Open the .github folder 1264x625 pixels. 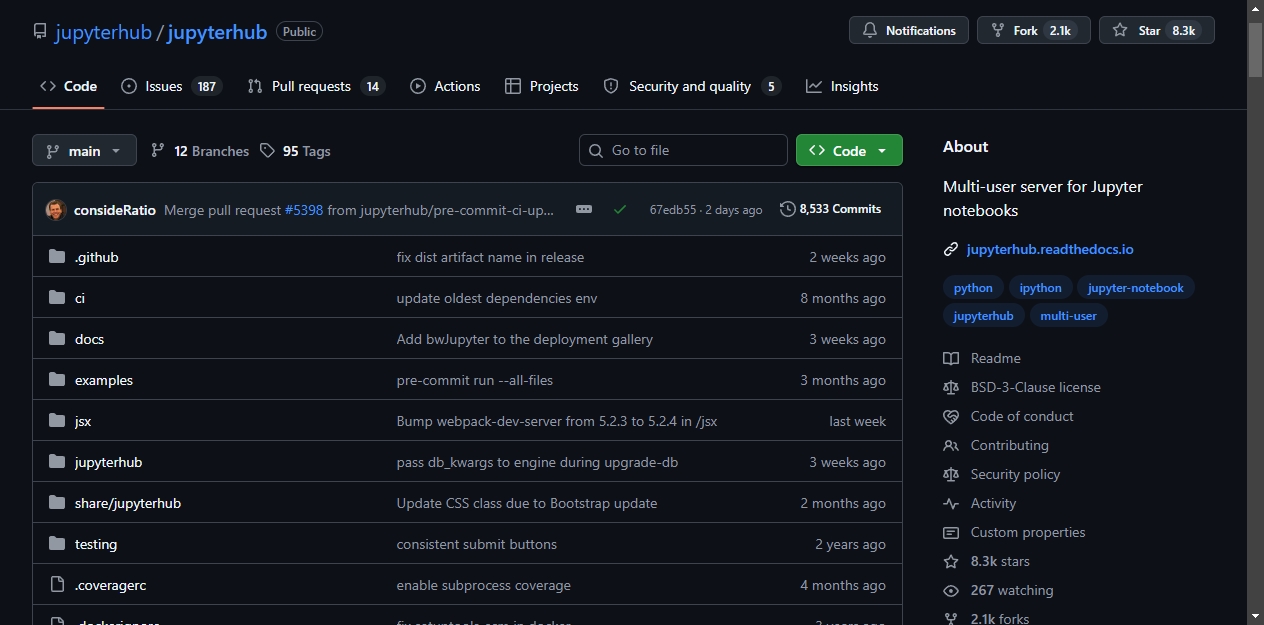pos(97,257)
